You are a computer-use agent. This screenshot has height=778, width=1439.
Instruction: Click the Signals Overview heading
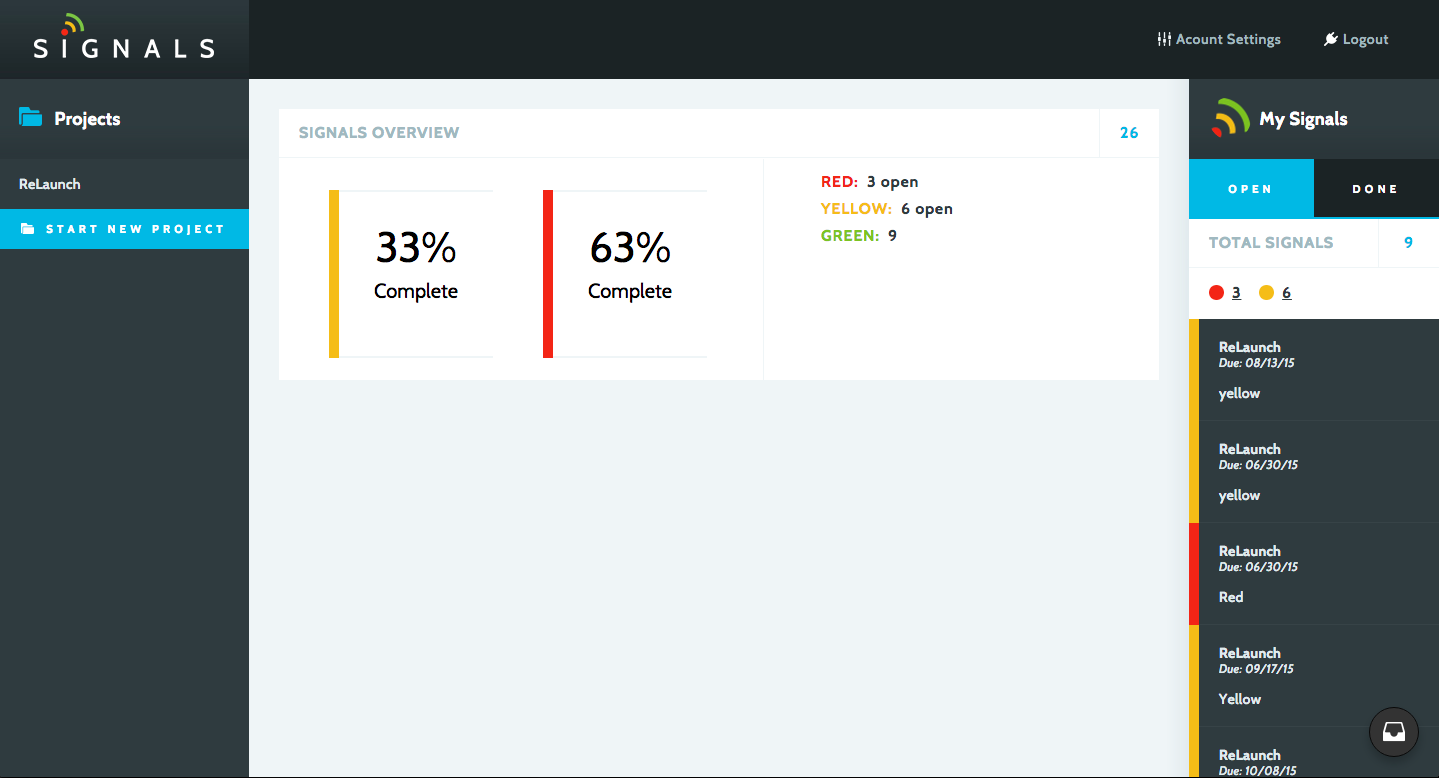(x=379, y=133)
